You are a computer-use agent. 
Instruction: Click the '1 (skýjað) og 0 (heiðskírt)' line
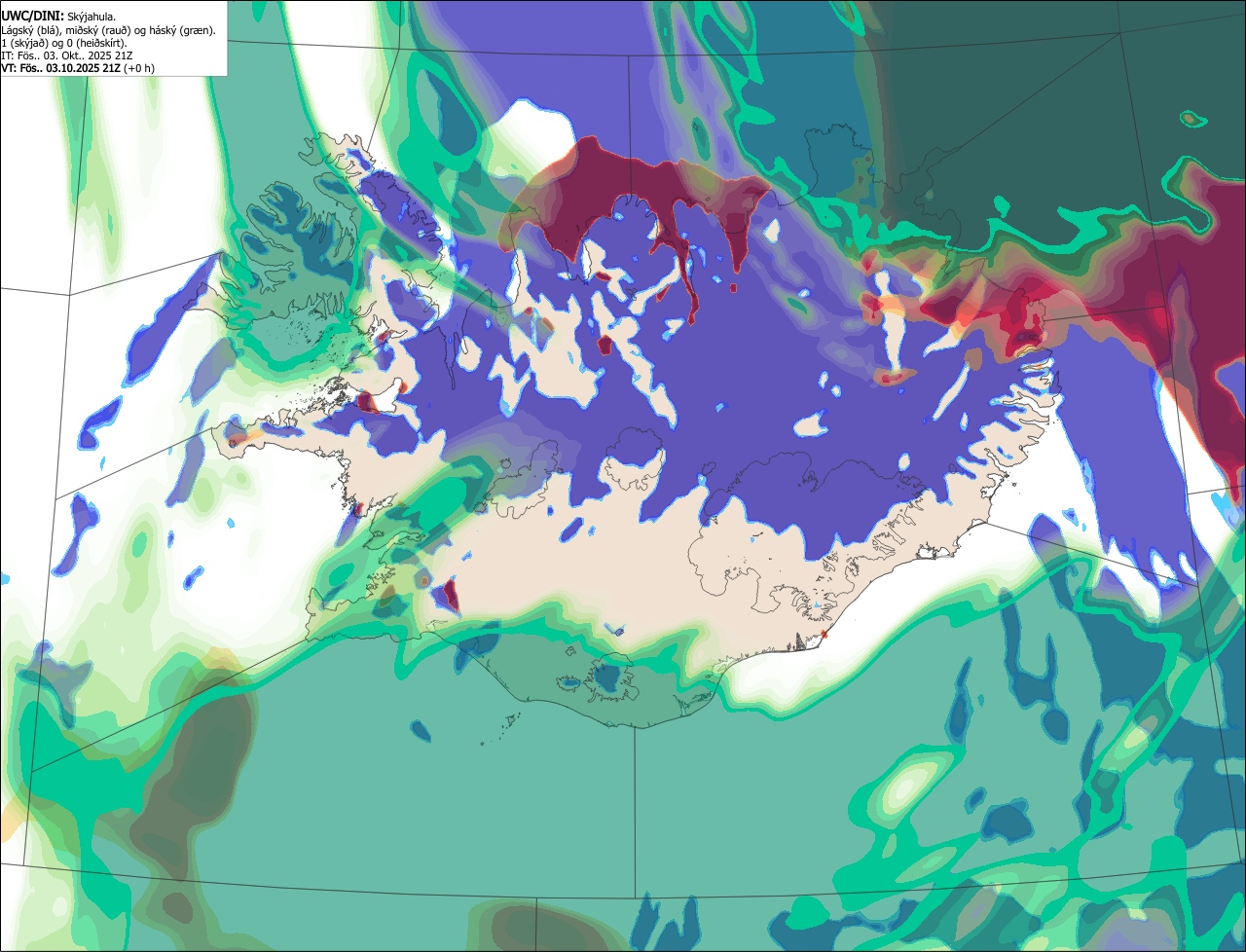64,43
